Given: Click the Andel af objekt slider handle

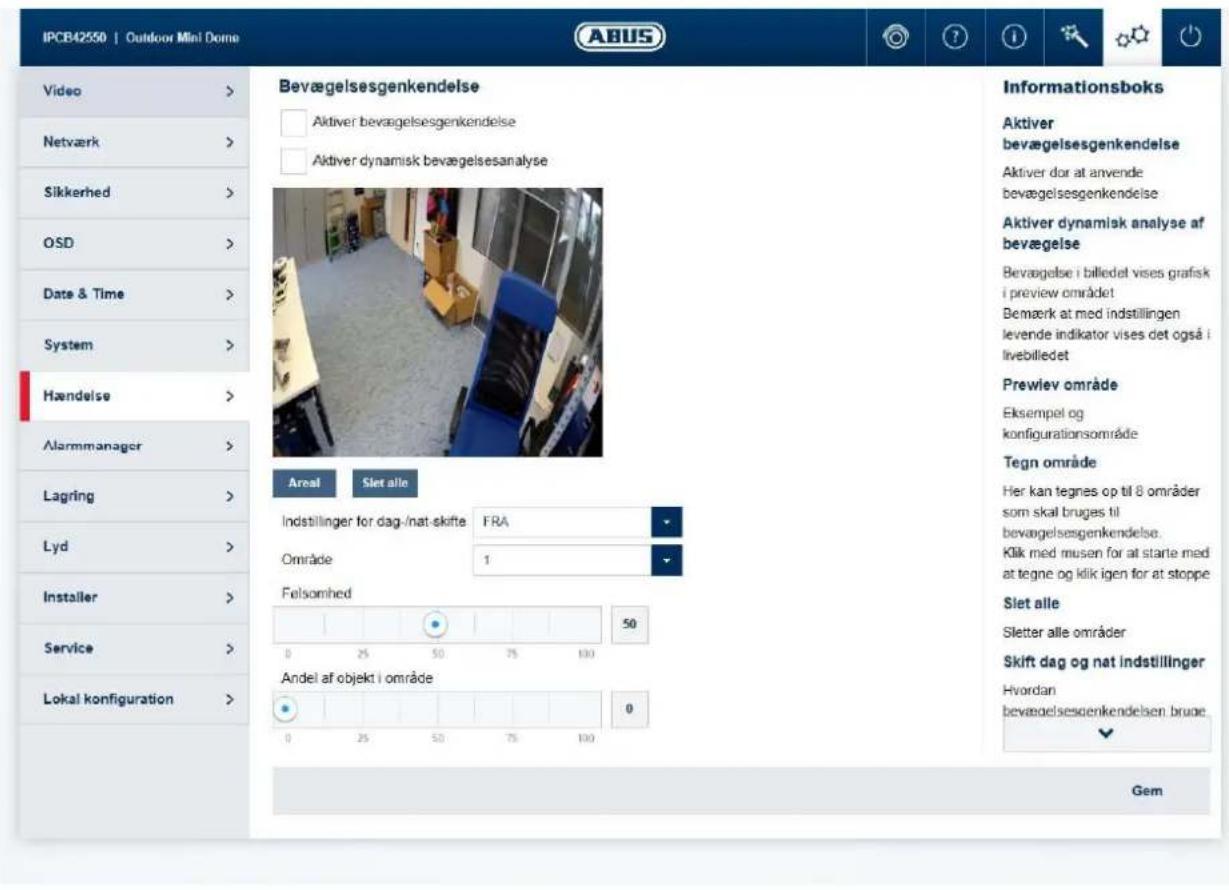Looking at the screenshot, I should pos(286,709).
